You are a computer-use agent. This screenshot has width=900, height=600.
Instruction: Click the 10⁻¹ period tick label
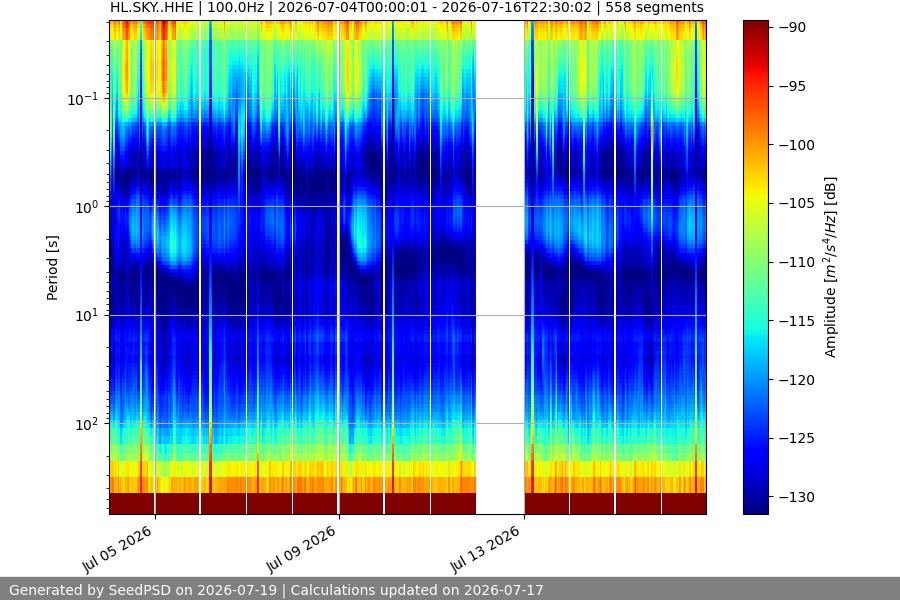coord(82,99)
